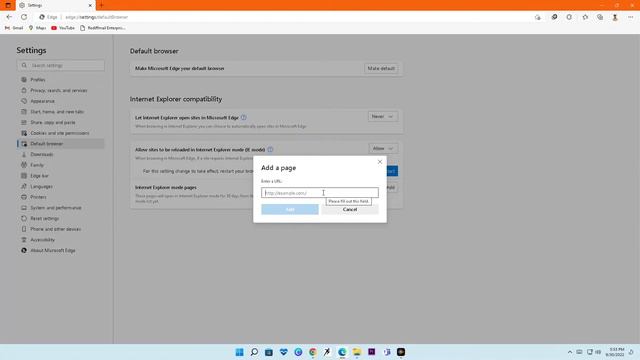Open About Microsoft Edge section

[53, 251]
